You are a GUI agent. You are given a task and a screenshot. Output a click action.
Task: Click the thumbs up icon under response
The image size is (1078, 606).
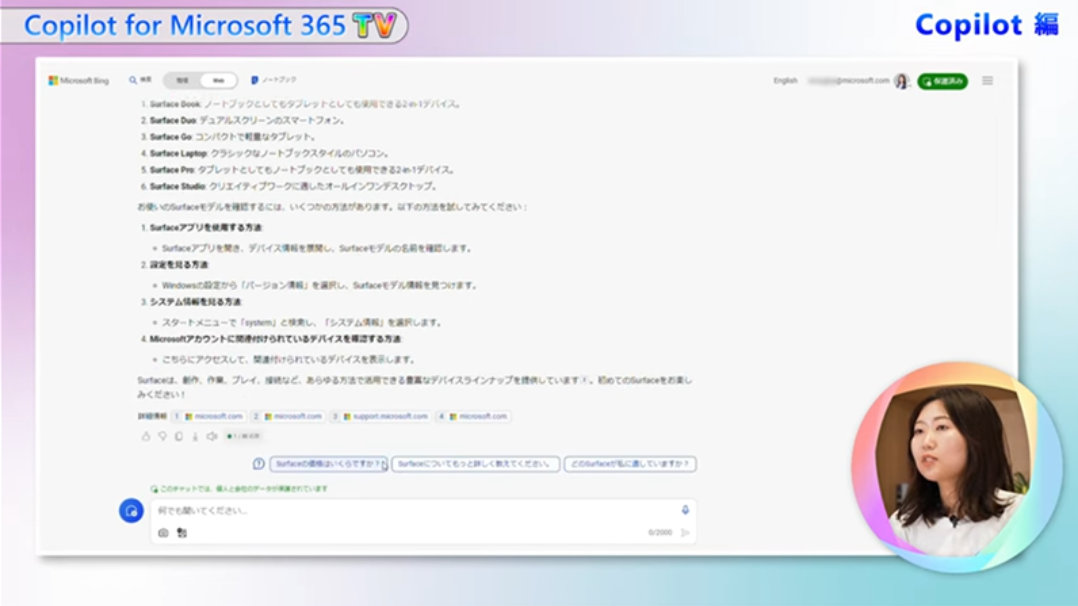click(146, 436)
